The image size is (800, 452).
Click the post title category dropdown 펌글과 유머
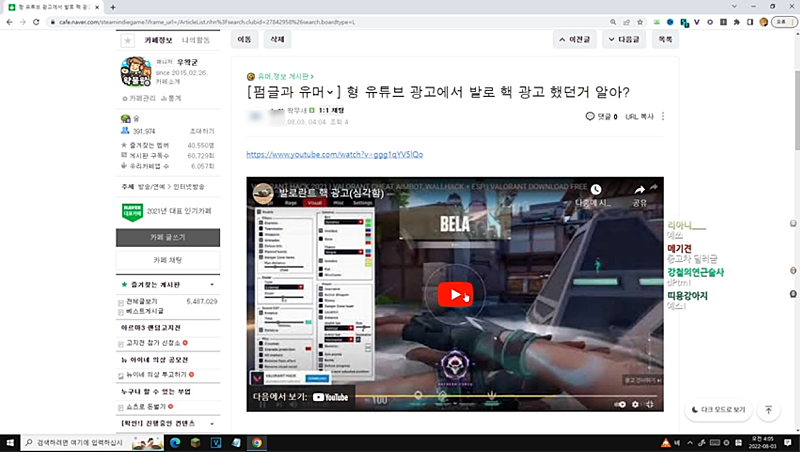[x=292, y=92]
